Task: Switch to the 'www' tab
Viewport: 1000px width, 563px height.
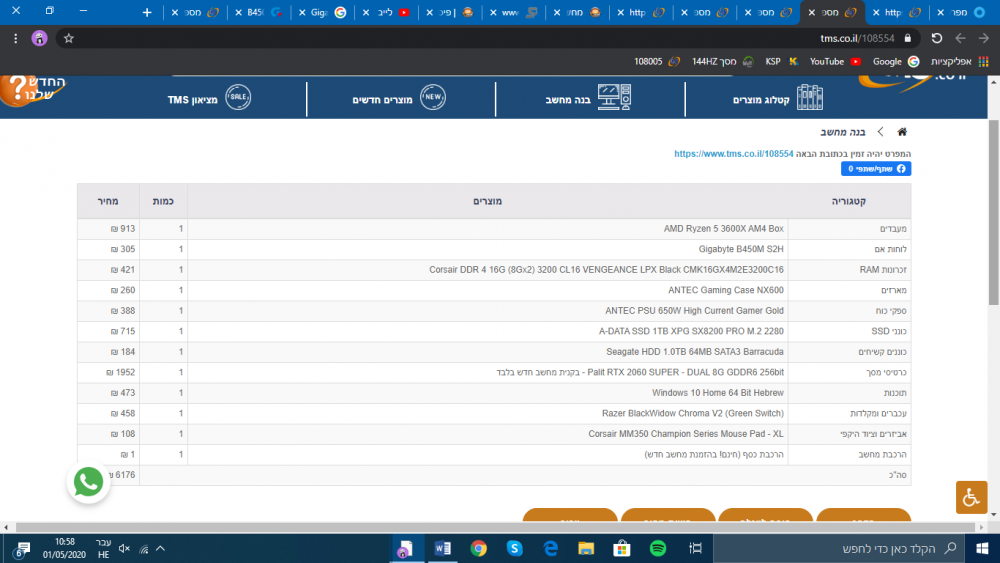Action: click(513, 12)
